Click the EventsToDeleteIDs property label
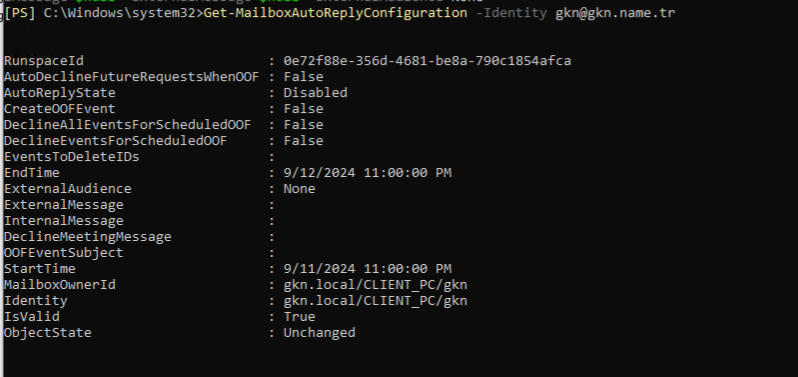 pos(72,157)
